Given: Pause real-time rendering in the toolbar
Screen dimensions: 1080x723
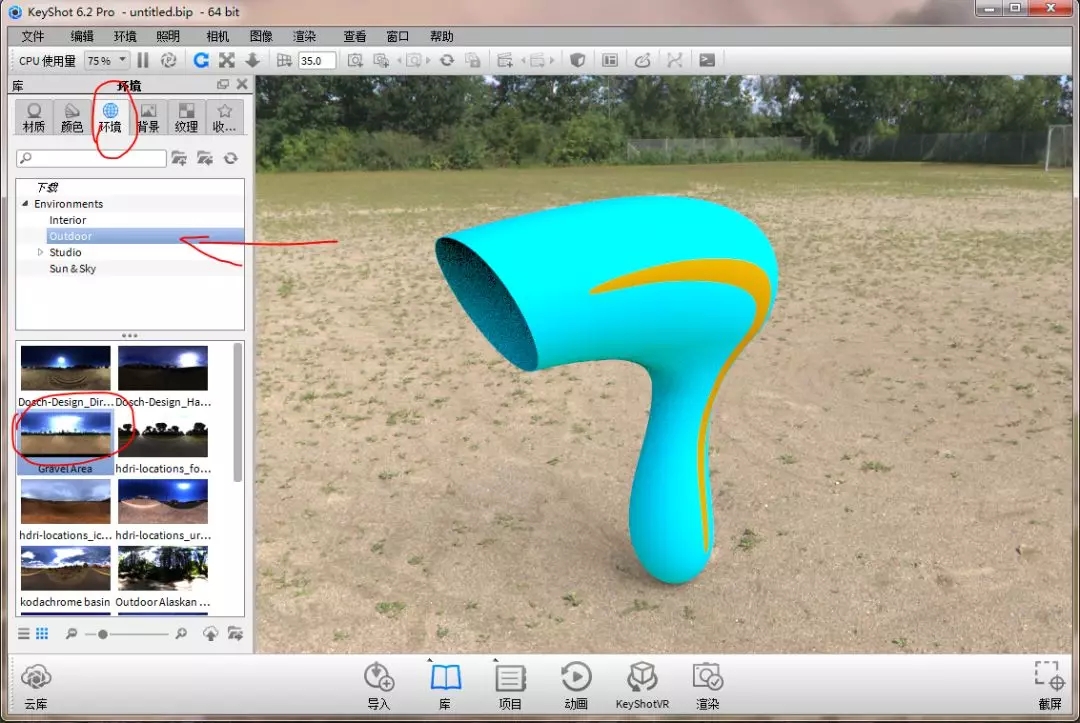Looking at the screenshot, I should 143,60.
